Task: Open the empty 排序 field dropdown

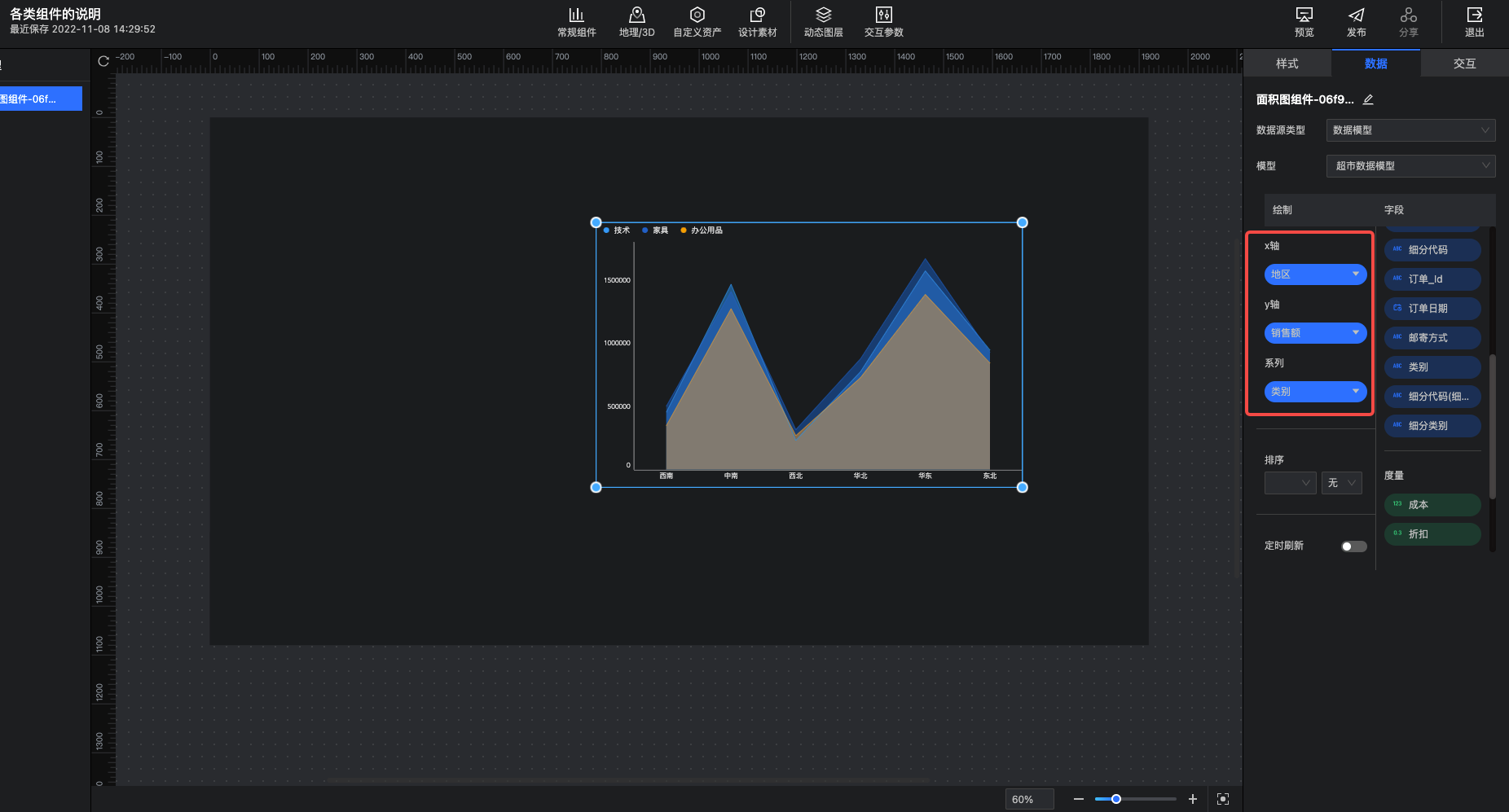Action: (x=1290, y=483)
